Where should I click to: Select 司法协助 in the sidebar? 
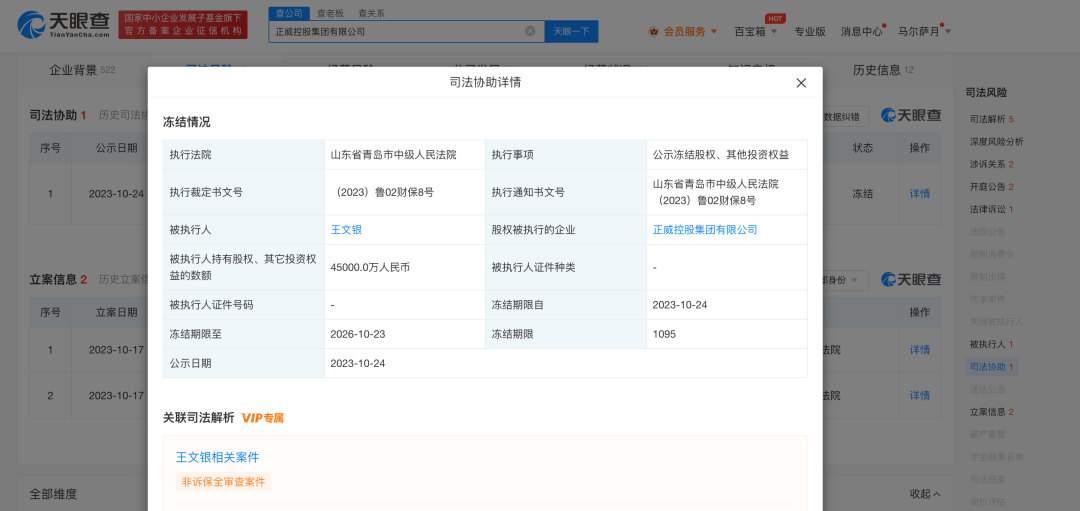click(991, 367)
